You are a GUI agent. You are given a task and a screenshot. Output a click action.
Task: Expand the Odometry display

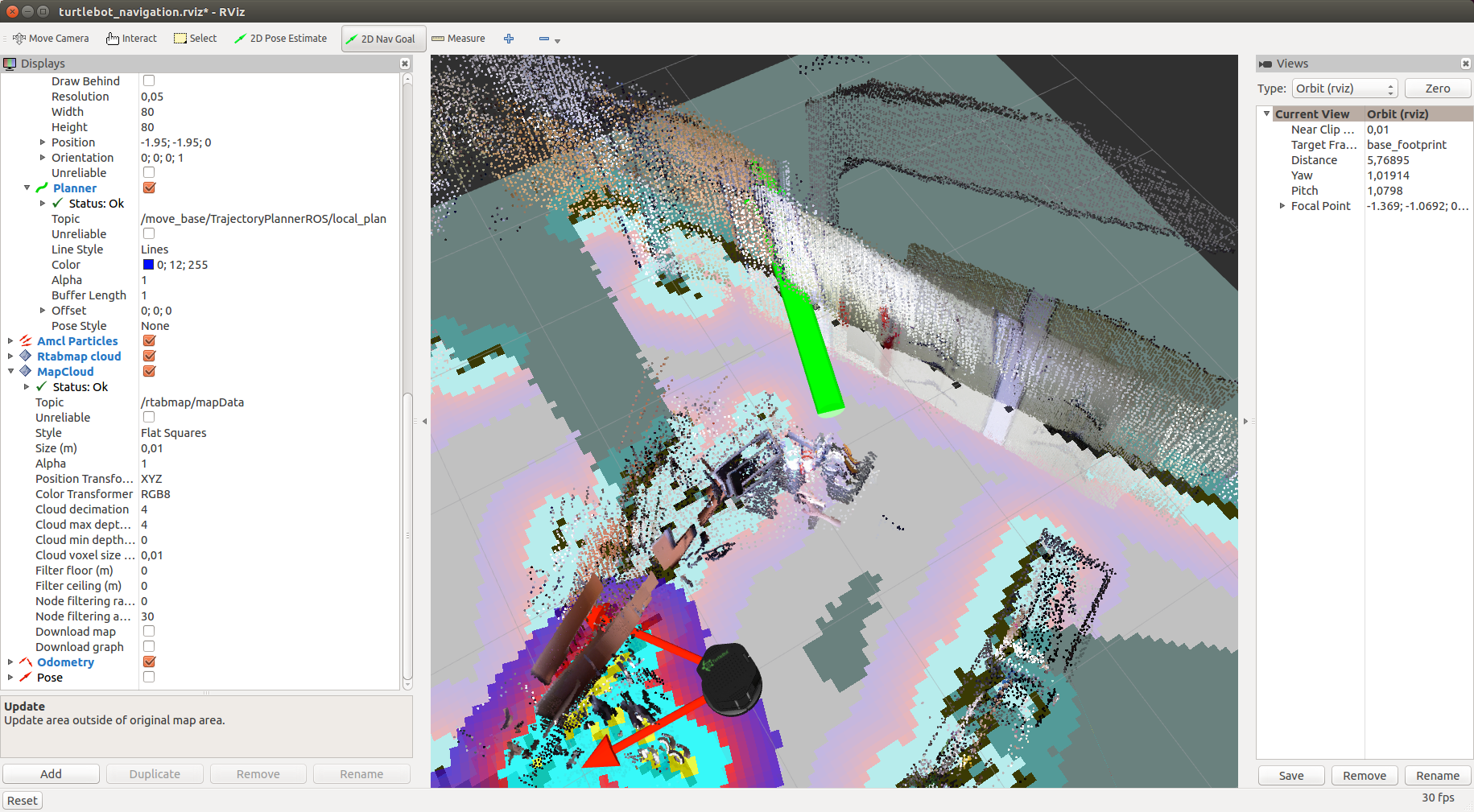point(10,662)
